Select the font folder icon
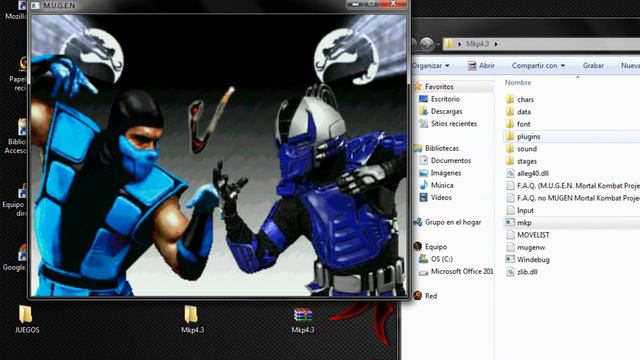 pos(510,124)
